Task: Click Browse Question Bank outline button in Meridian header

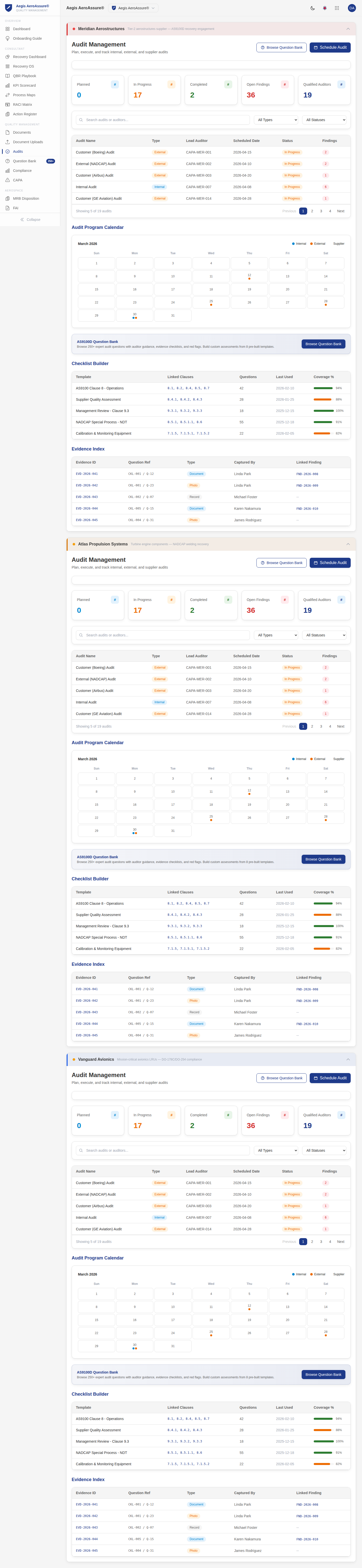Action: coord(282,47)
